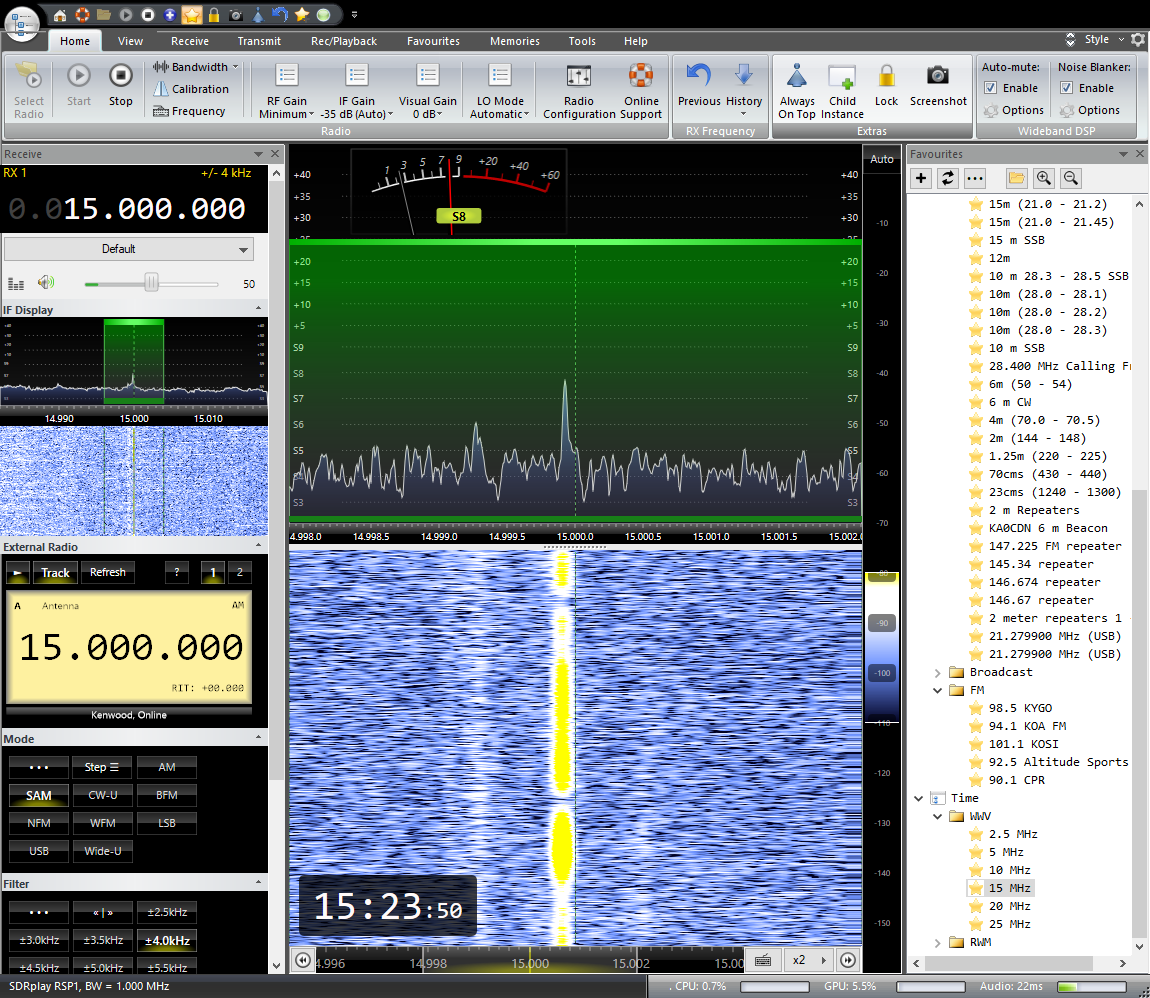Disable the Auto-mute Enable checkbox
Image resolution: width=1150 pixels, height=998 pixels.
pos(990,88)
